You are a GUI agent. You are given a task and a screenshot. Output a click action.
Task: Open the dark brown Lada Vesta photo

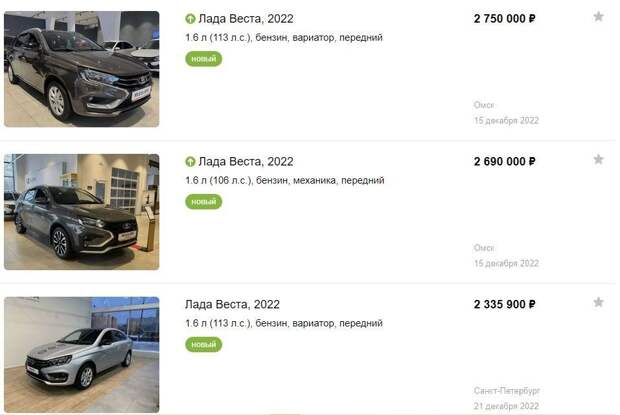coord(82,69)
